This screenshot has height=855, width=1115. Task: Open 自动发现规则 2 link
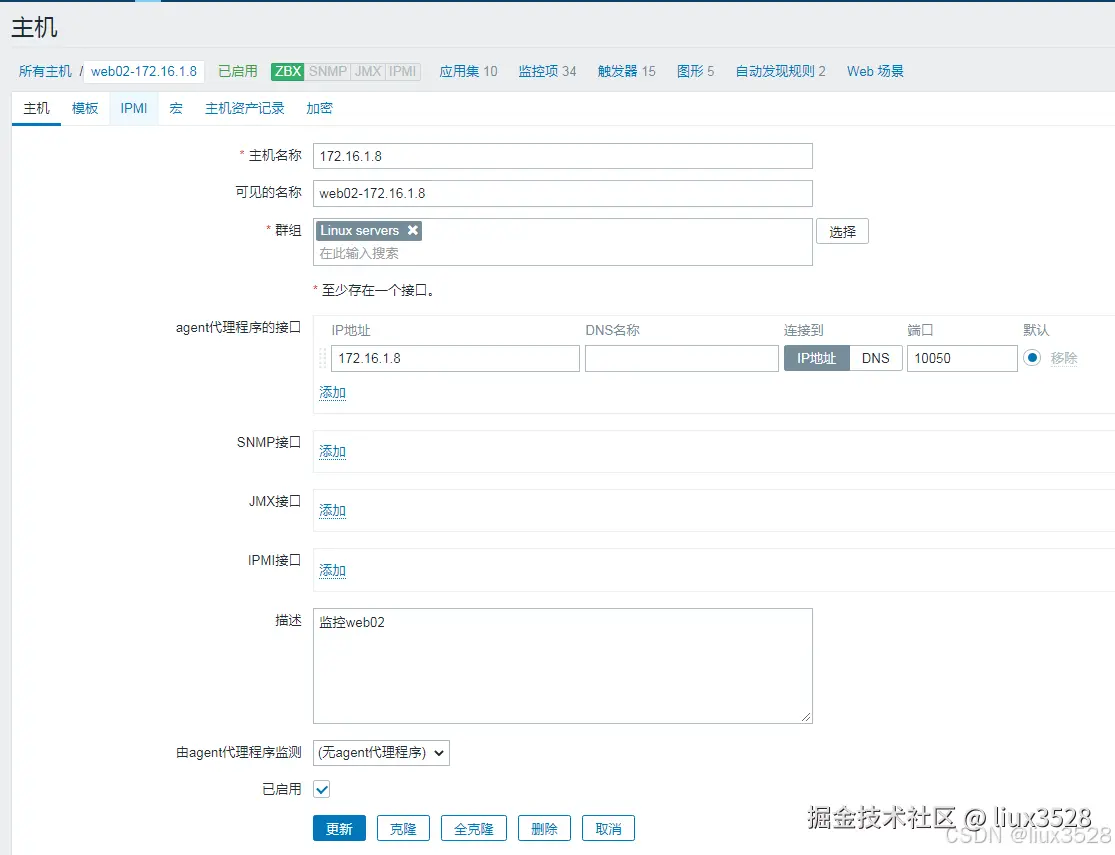pyautogui.click(x=781, y=71)
